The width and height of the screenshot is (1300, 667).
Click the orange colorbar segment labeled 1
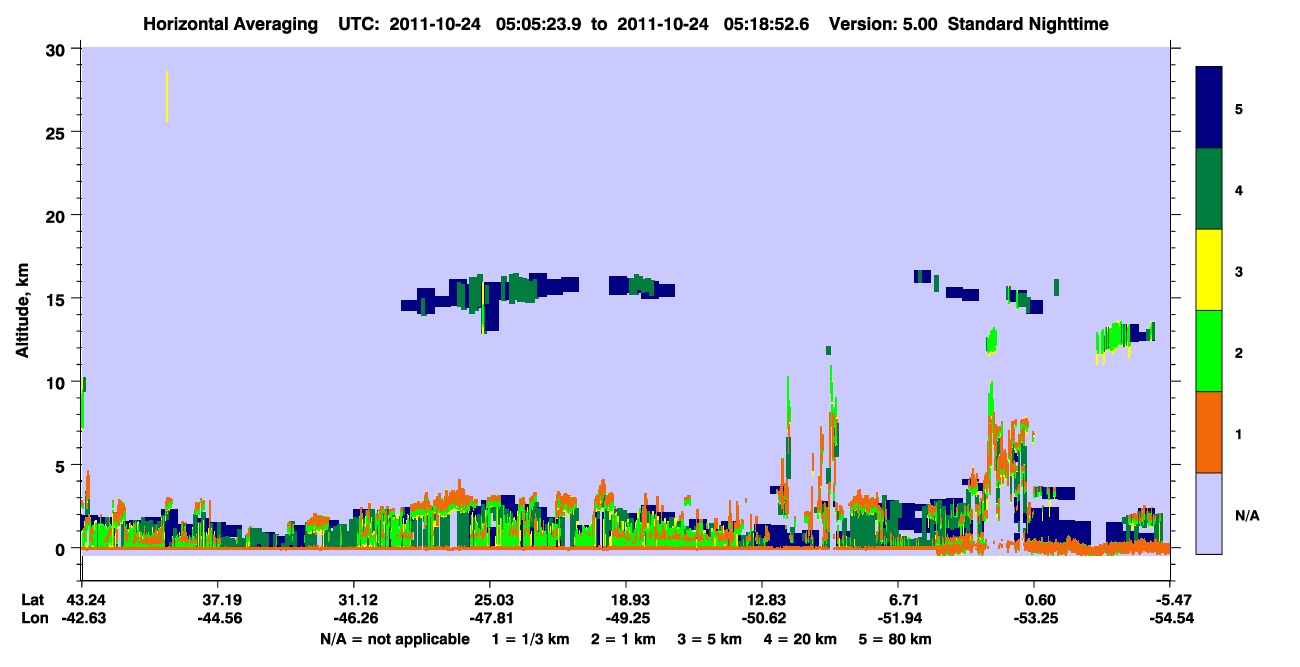(1209, 432)
